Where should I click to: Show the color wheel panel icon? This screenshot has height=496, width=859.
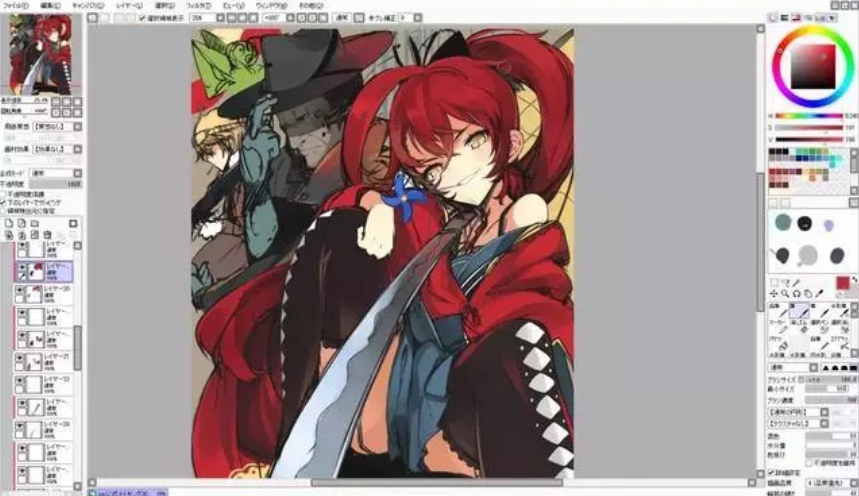pos(772,18)
